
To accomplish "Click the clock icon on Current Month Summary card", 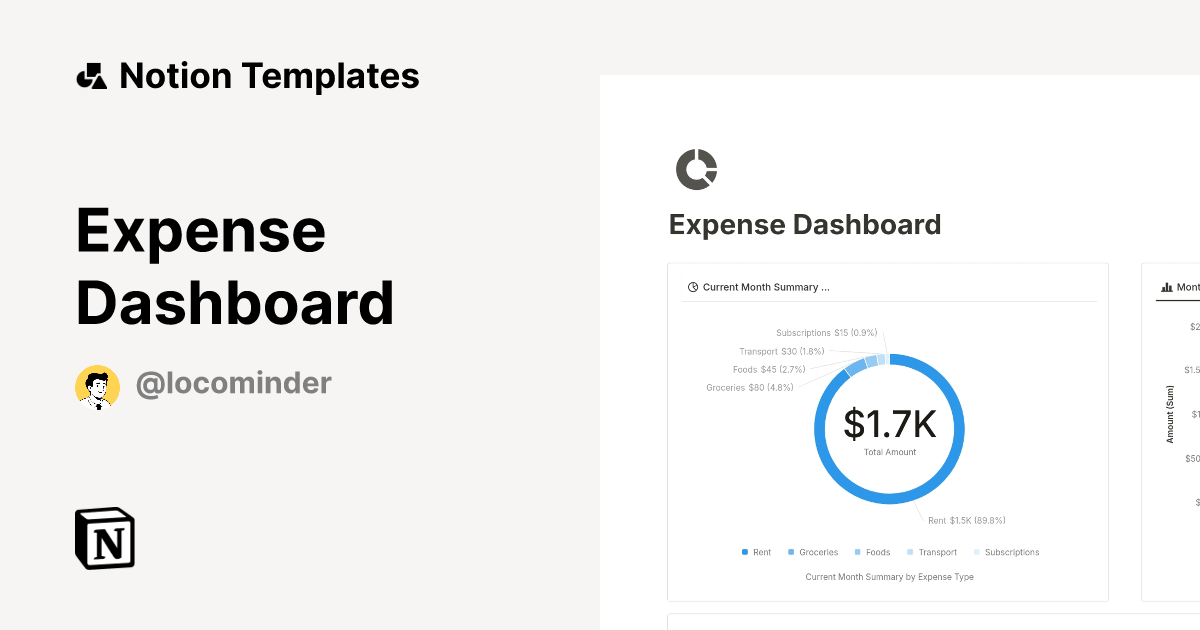I will point(692,286).
